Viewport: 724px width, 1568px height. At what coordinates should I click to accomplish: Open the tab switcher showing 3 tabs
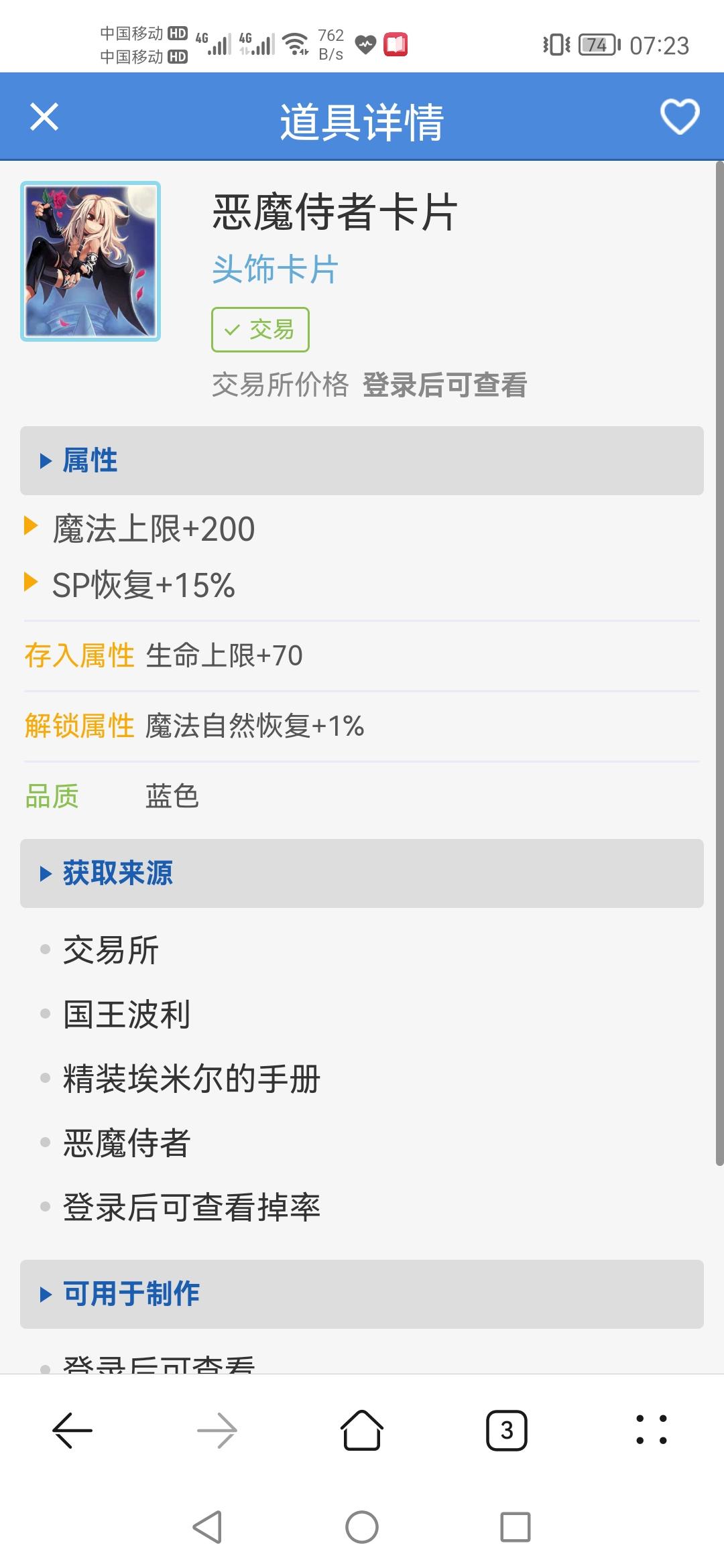tap(507, 1431)
